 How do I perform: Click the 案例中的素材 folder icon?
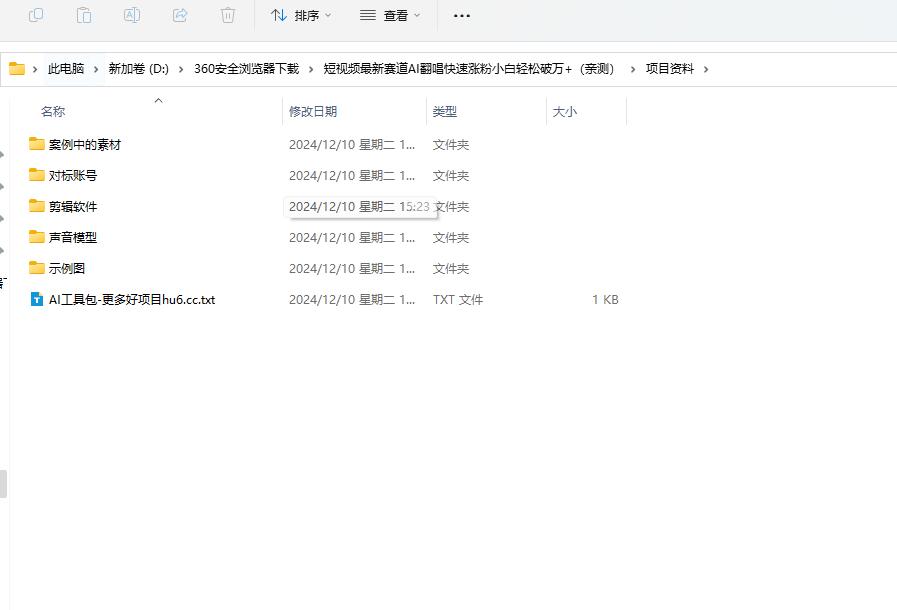click(x=37, y=144)
